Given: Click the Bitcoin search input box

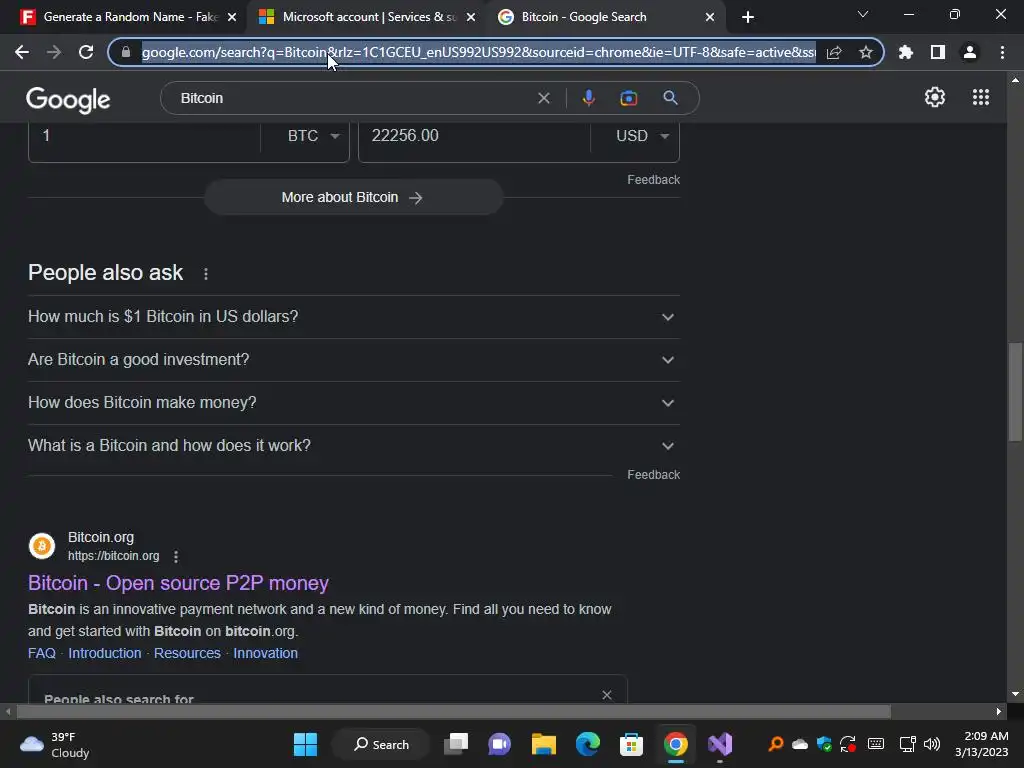Looking at the screenshot, I should (x=353, y=98).
